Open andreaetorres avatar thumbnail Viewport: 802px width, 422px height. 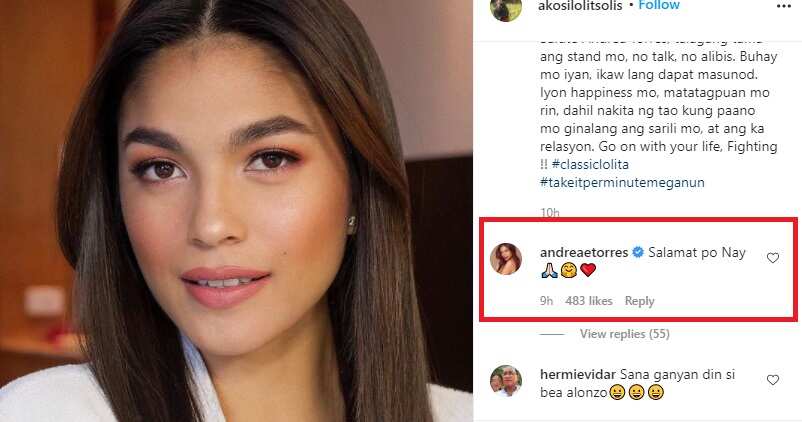coord(505,259)
